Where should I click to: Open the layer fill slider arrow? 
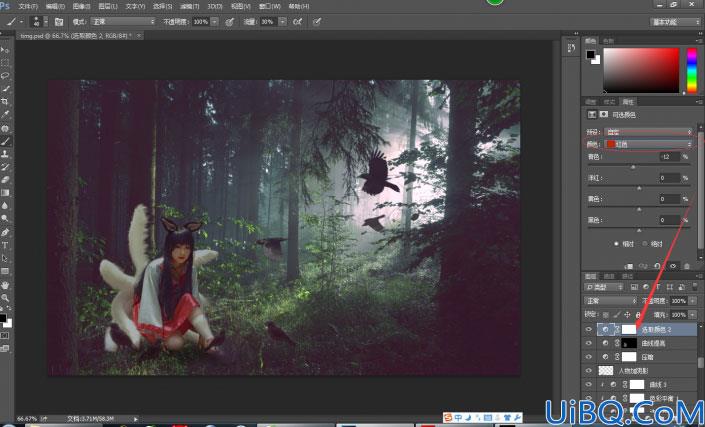[x=692, y=315]
